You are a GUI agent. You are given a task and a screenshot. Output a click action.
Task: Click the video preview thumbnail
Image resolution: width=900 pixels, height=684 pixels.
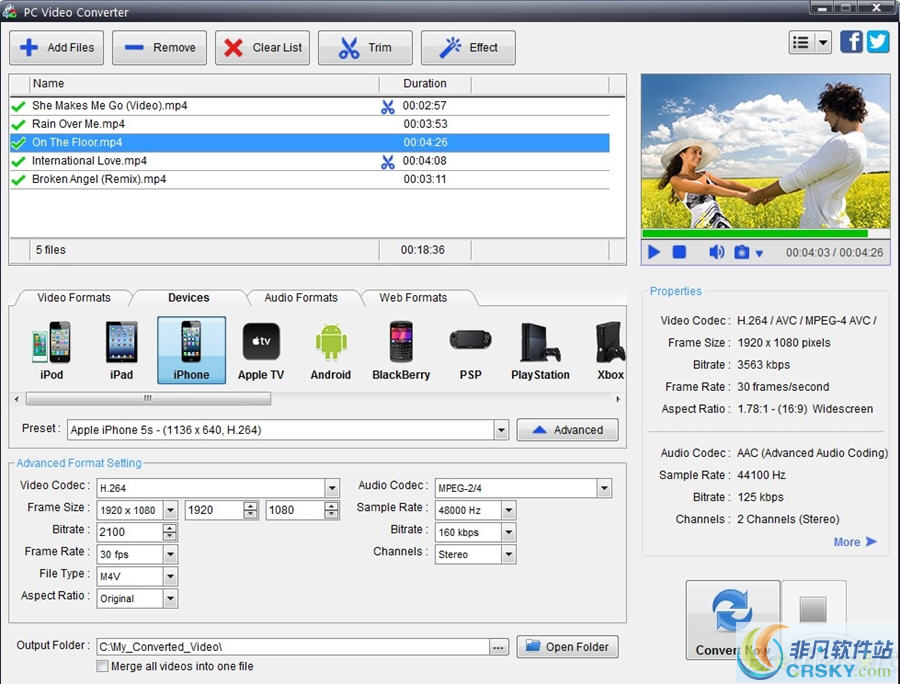[x=766, y=151]
